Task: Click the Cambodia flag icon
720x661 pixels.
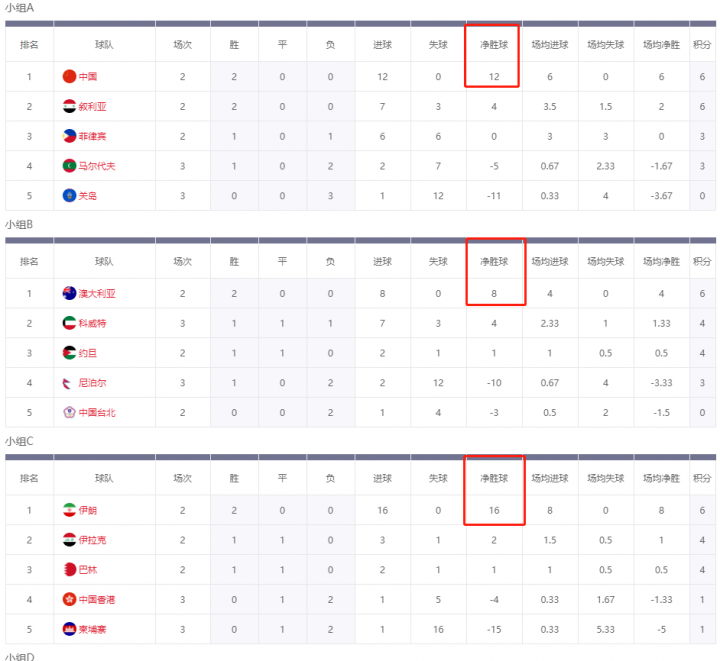Action: [69, 629]
